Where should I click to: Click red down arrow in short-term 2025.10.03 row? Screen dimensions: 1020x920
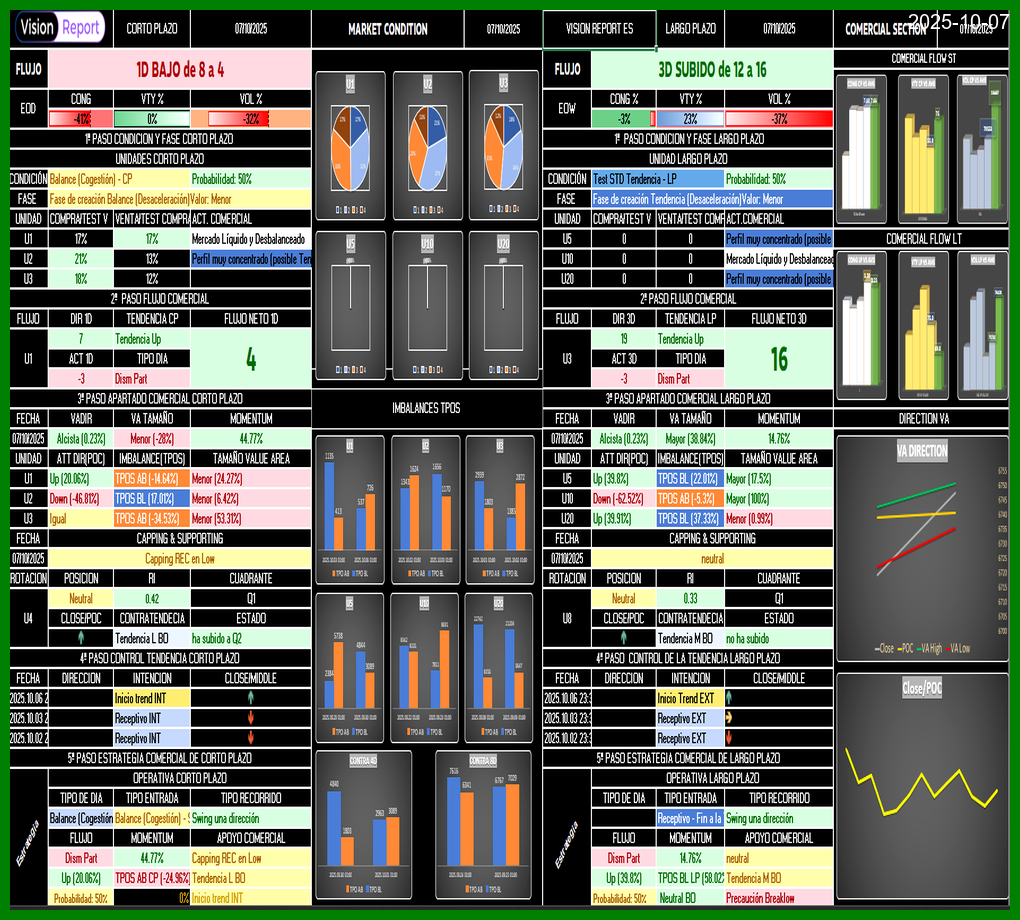click(250, 718)
